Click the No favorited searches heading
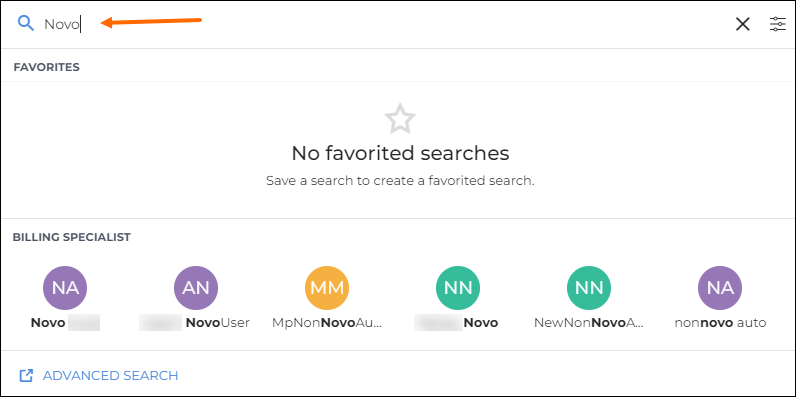The image size is (796, 397). click(x=400, y=153)
